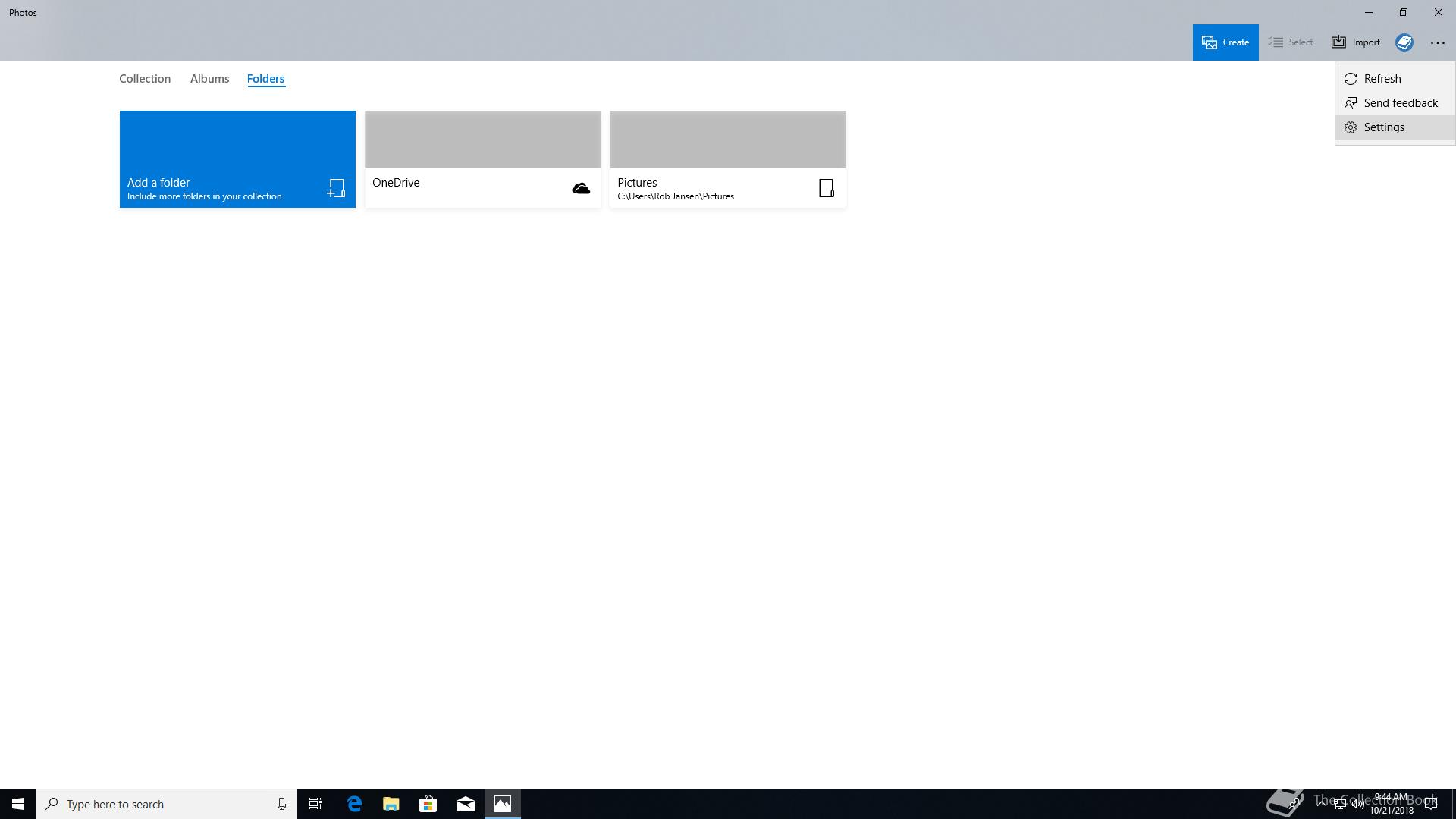Open the Windows Start menu
Viewport: 1456px width, 819px height.
(18, 804)
